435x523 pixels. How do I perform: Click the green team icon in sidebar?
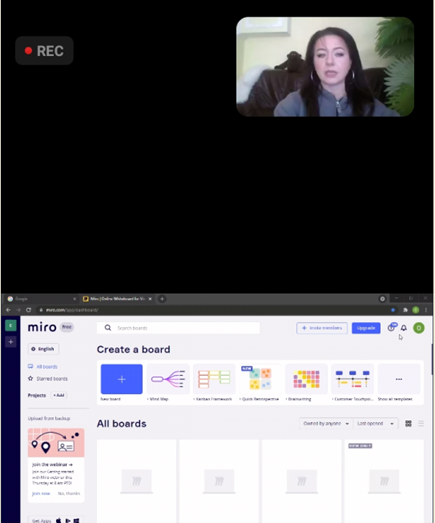(x=11, y=325)
